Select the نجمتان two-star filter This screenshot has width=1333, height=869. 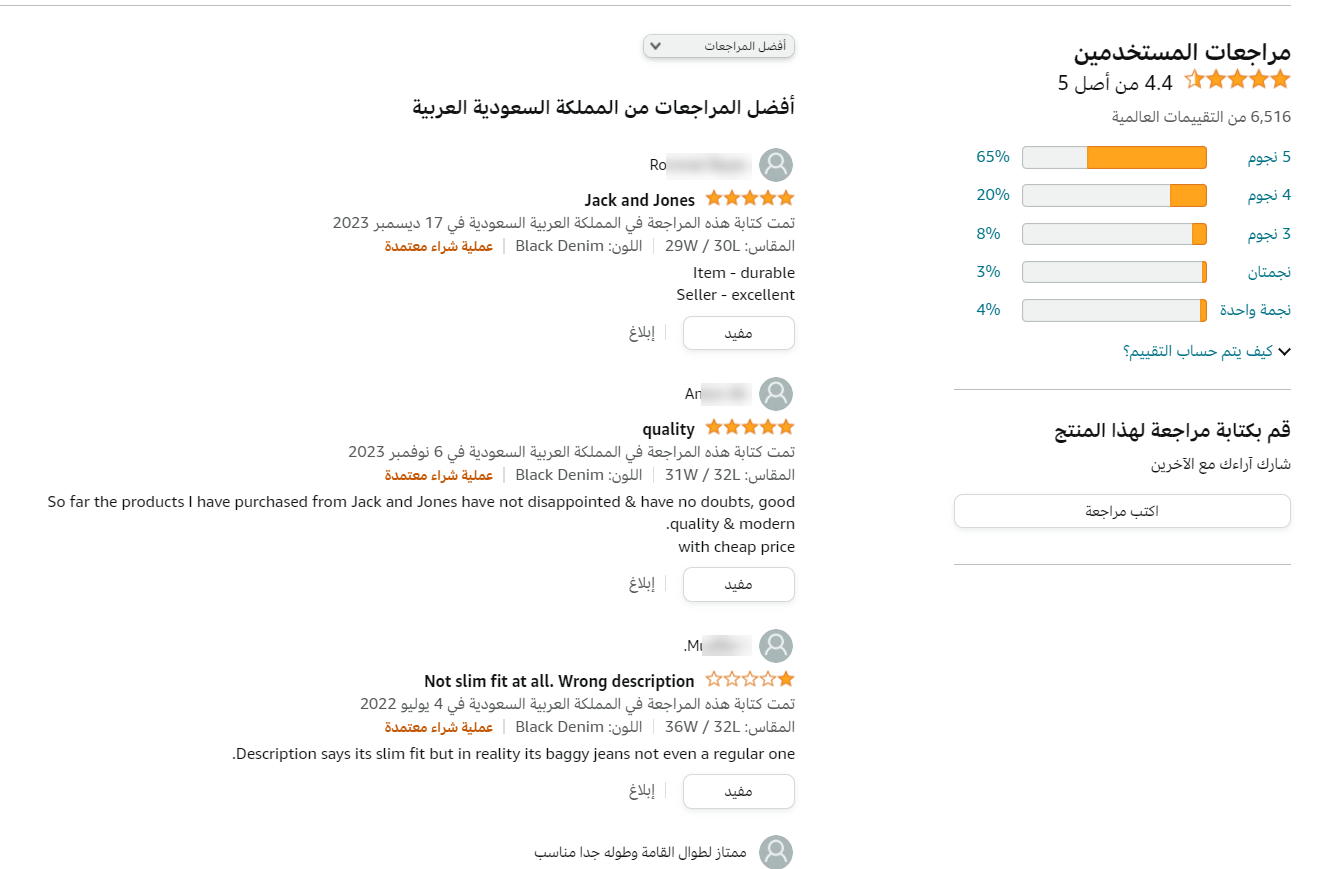[1268, 272]
